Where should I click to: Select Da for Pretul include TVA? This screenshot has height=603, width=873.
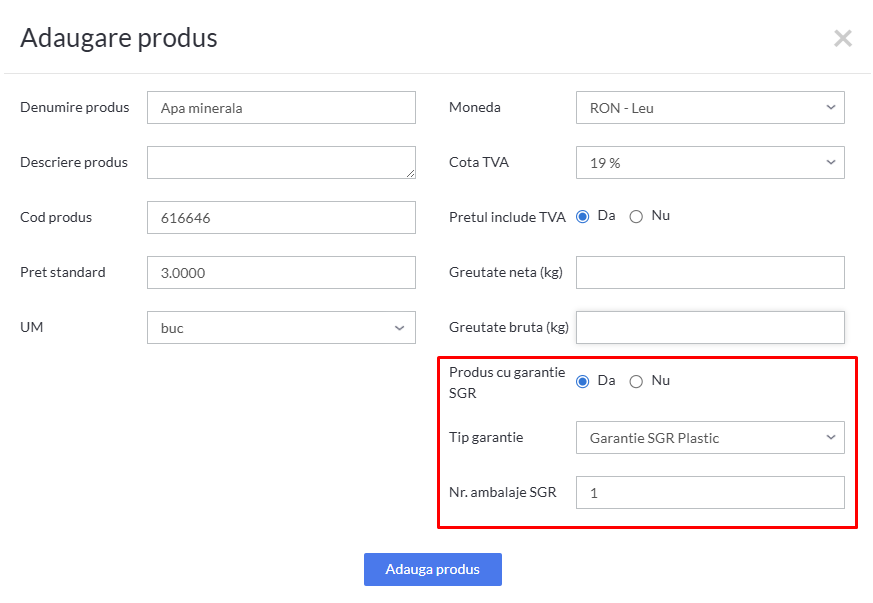[x=583, y=217]
